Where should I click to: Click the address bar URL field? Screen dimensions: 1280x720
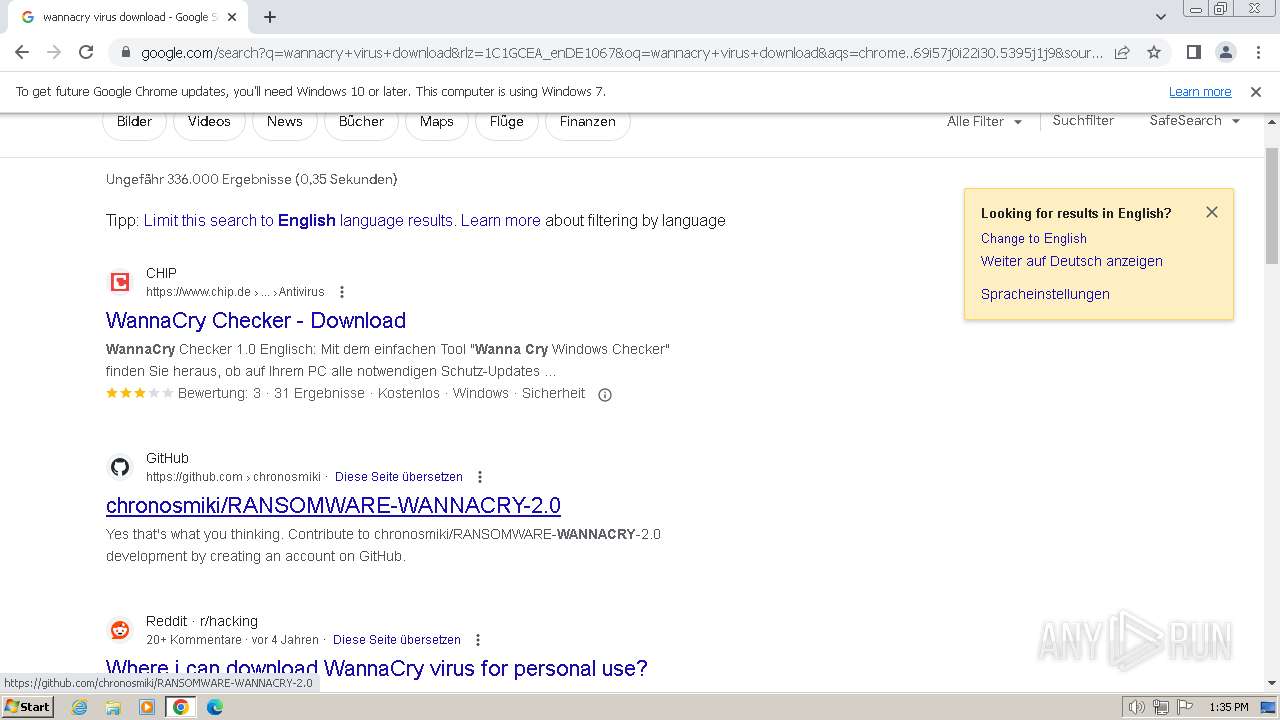coord(621,53)
